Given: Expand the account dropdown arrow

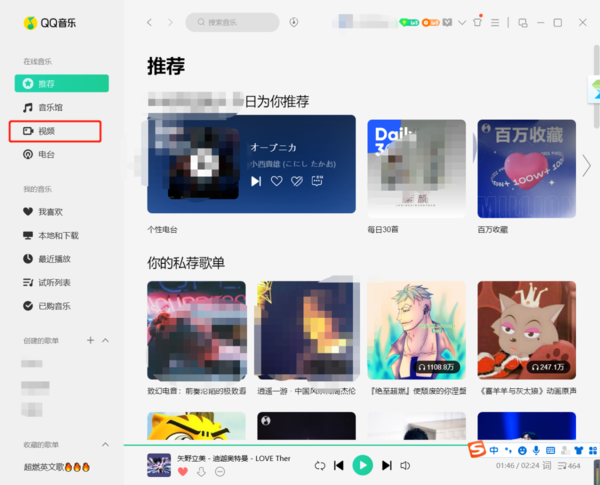Looking at the screenshot, I should (462, 23).
